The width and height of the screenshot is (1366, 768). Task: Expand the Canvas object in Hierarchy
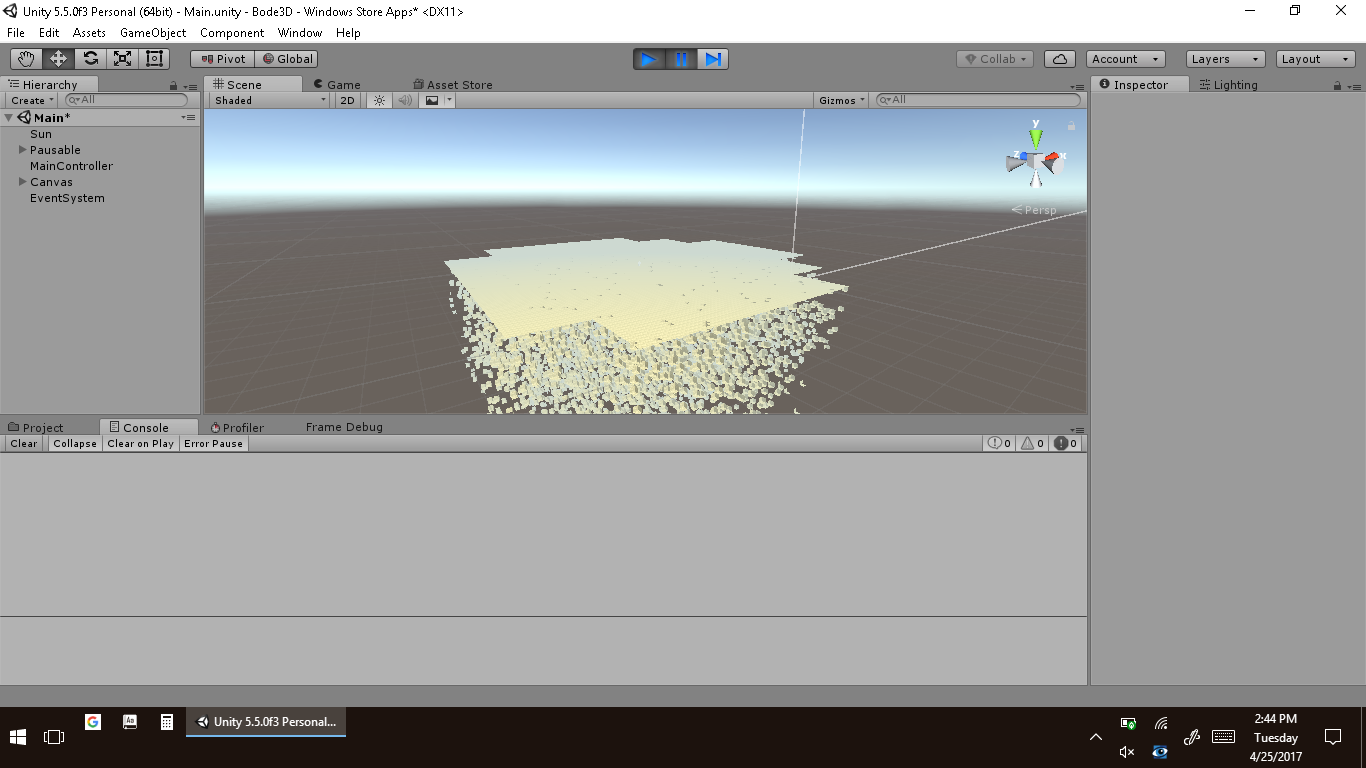pyautogui.click(x=23, y=182)
